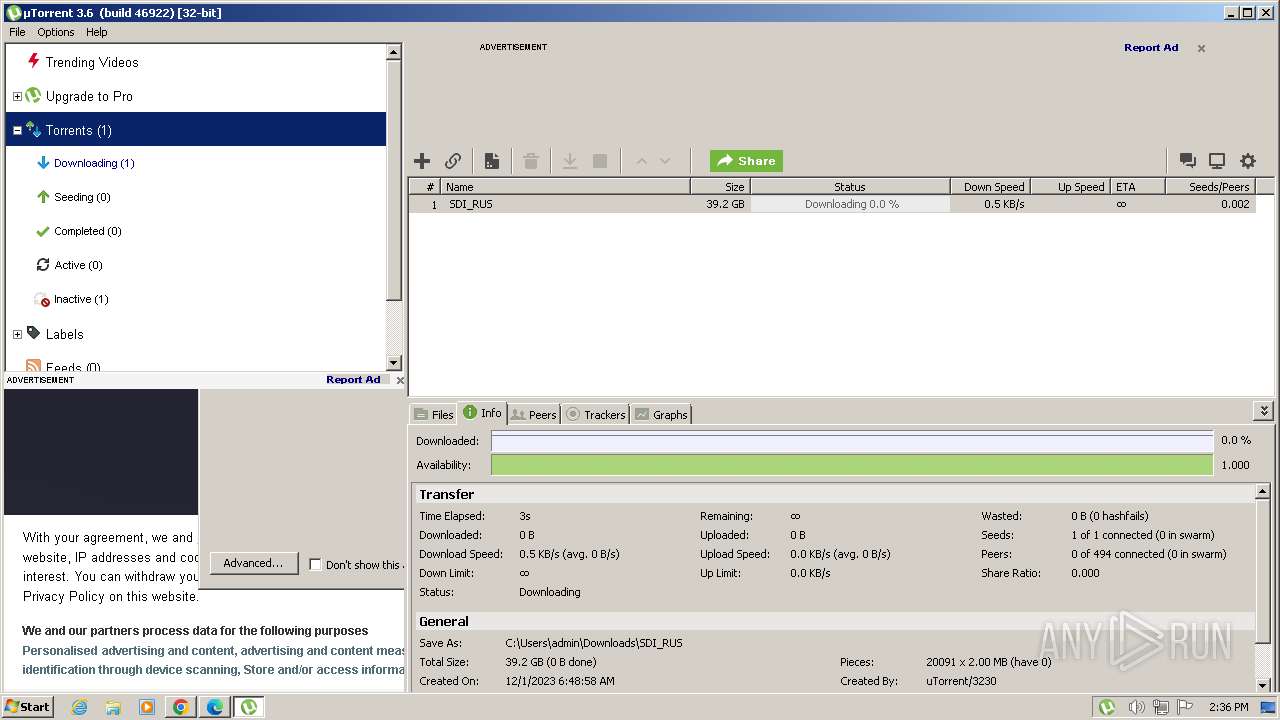Open the Help menu
The width and height of the screenshot is (1280, 720).
coord(96,32)
